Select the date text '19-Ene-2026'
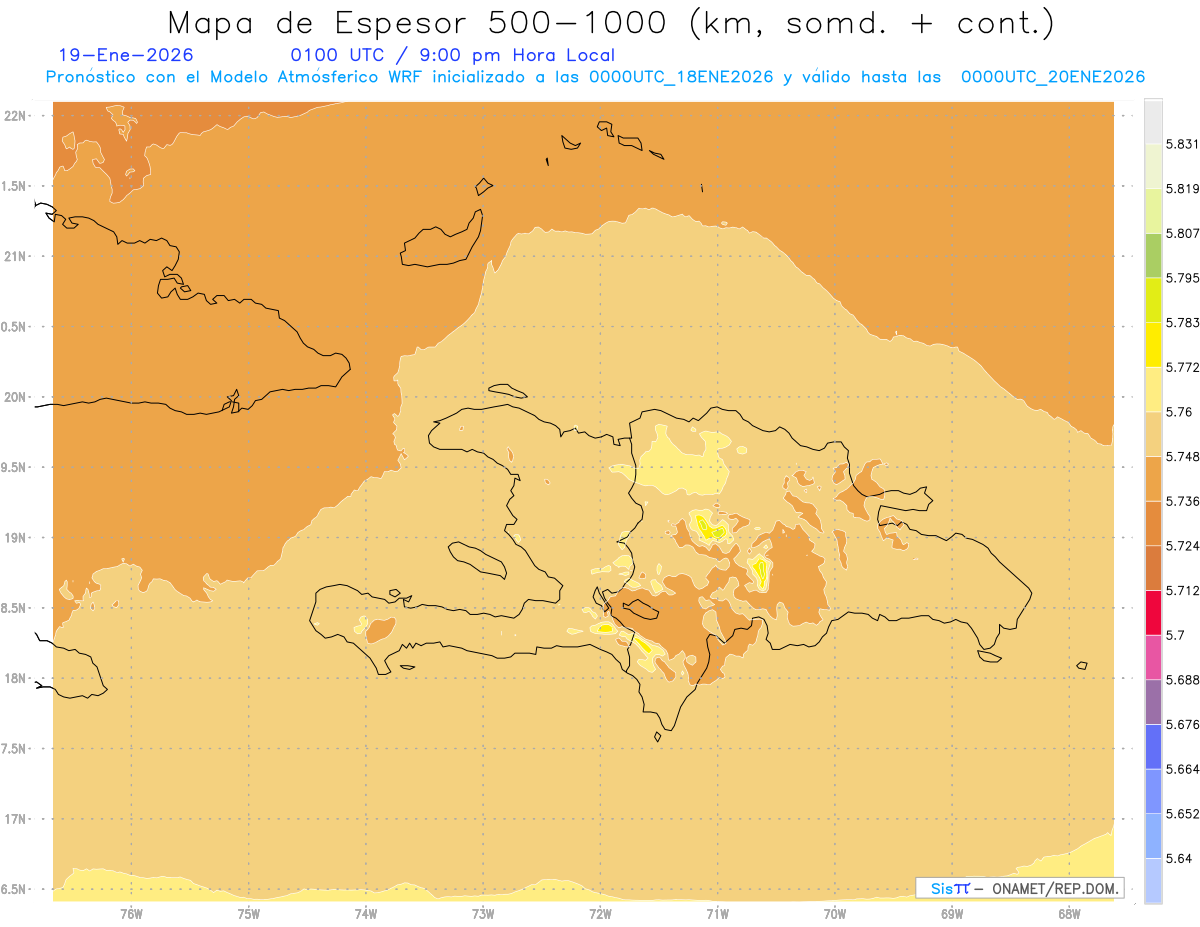 pyautogui.click(x=126, y=55)
